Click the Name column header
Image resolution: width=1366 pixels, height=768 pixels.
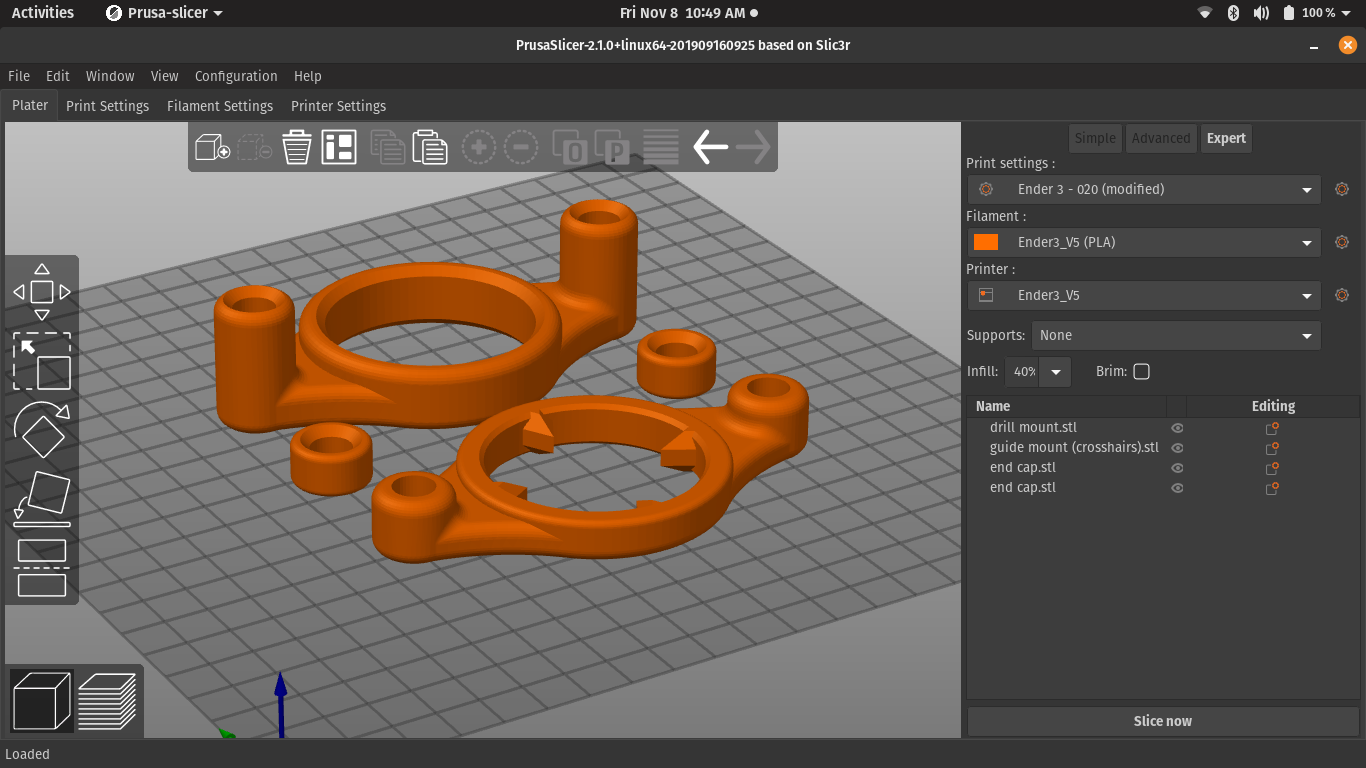(993, 406)
